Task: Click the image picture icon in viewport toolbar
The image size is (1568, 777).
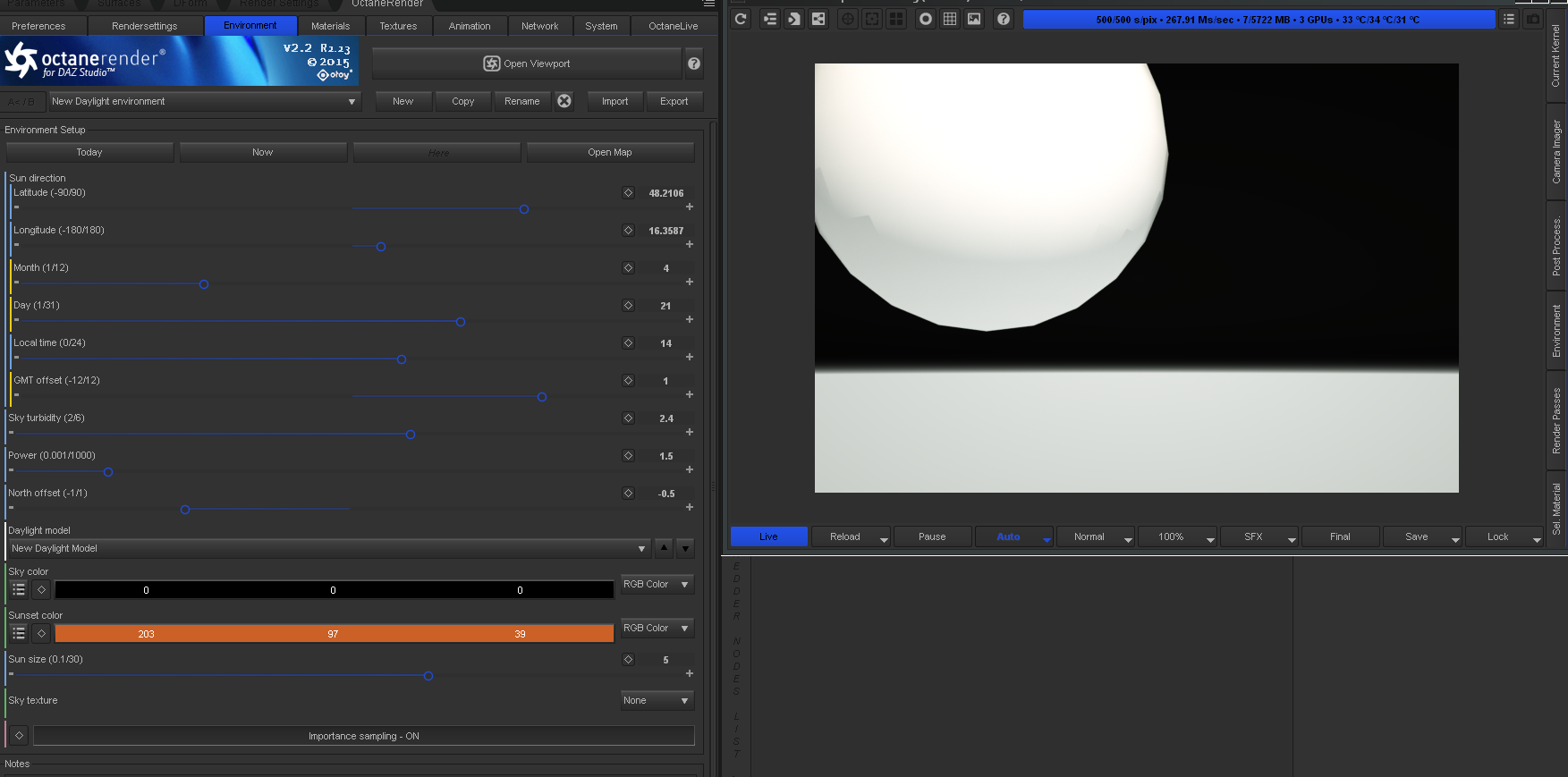Action: pos(974,19)
